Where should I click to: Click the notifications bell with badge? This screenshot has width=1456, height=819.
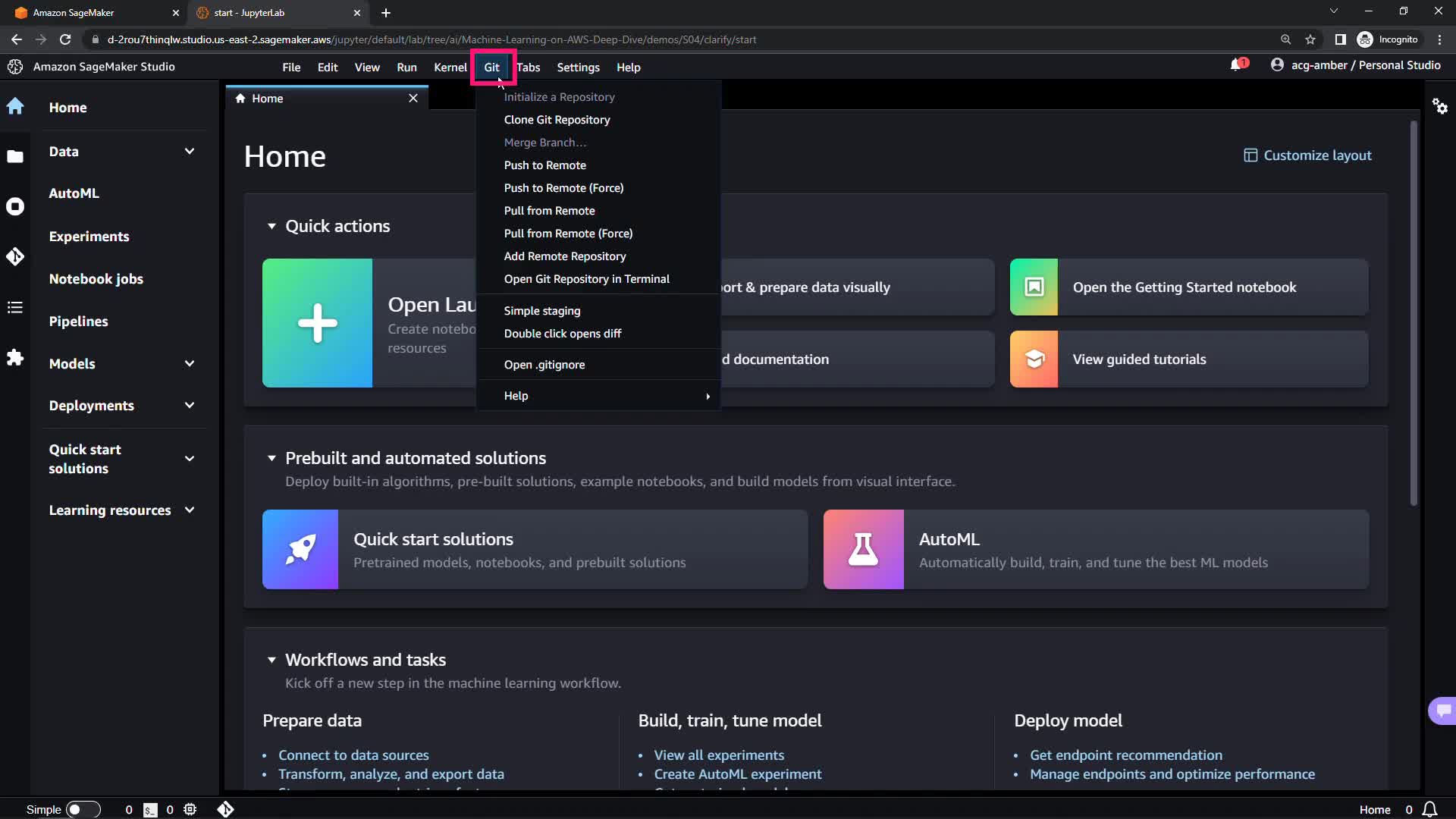[x=1237, y=65]
